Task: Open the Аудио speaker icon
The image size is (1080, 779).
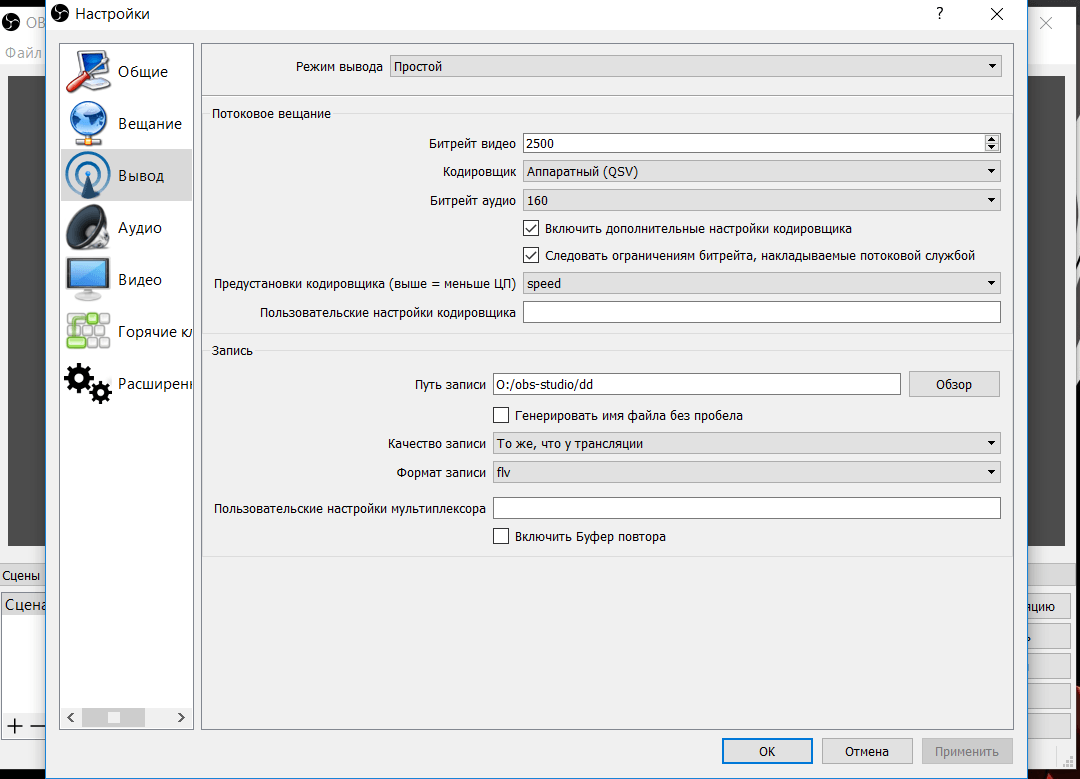Action: pos(88,227)
